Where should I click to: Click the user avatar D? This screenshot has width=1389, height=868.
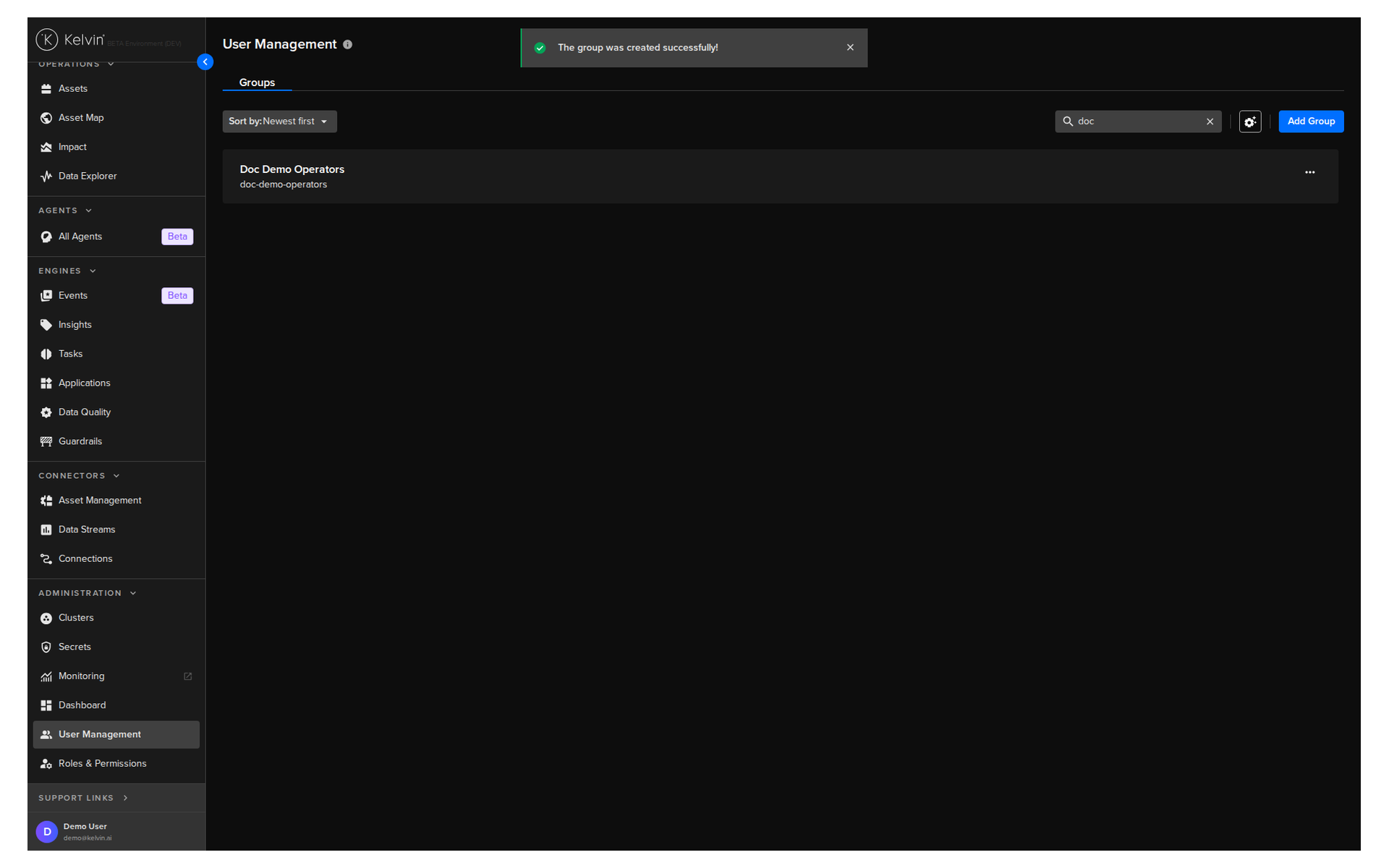pyautogui.click(x=47, y=832)
